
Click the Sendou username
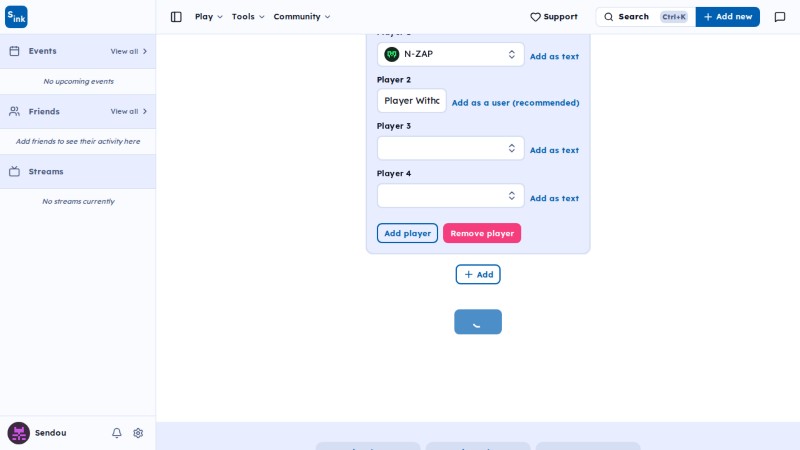point(51,433)
